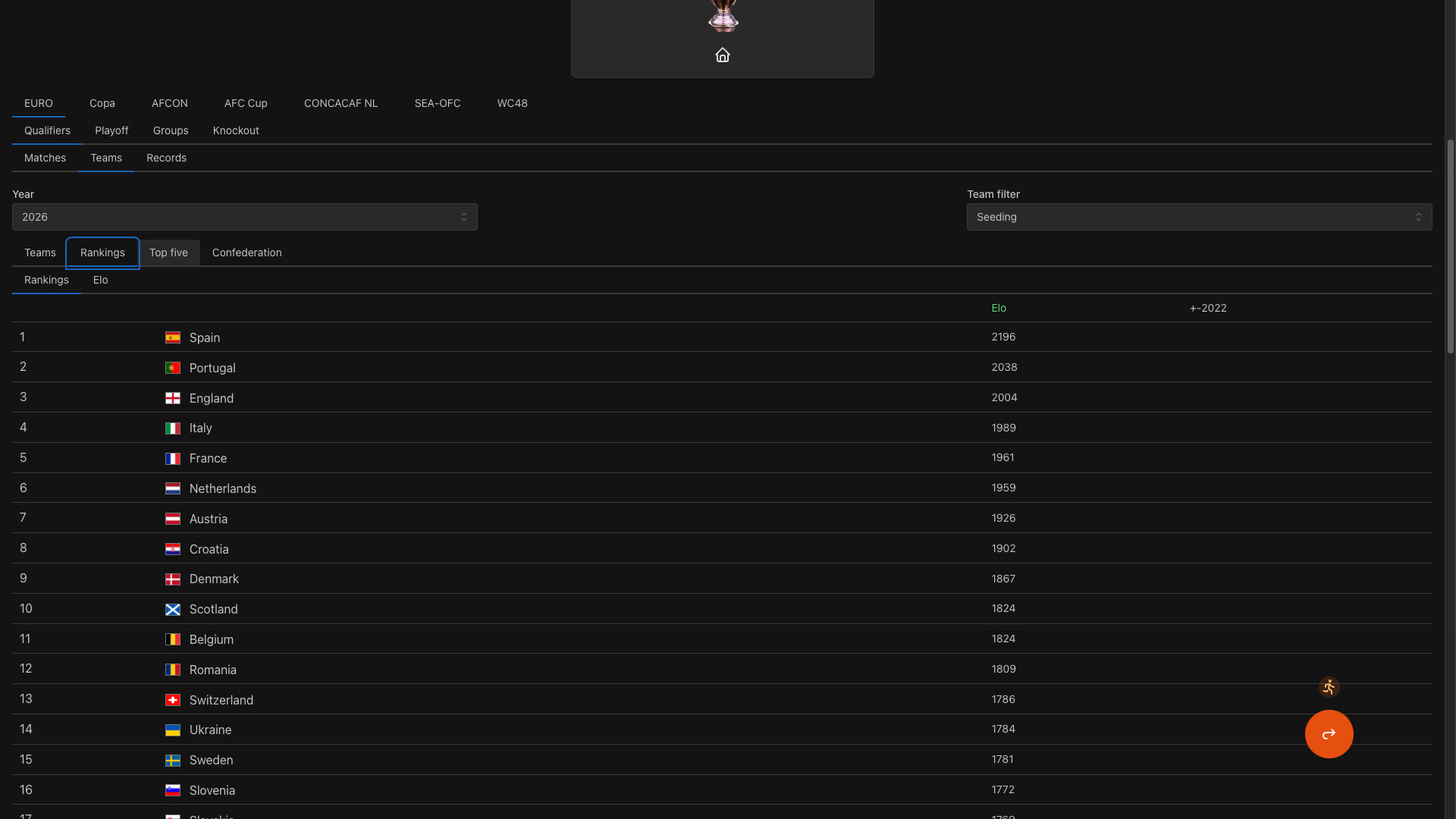Image resolution: width=1456 pixels, height=819 pixels.
Task: Click the Denmark flag icon
Action: tap(173, 579)
